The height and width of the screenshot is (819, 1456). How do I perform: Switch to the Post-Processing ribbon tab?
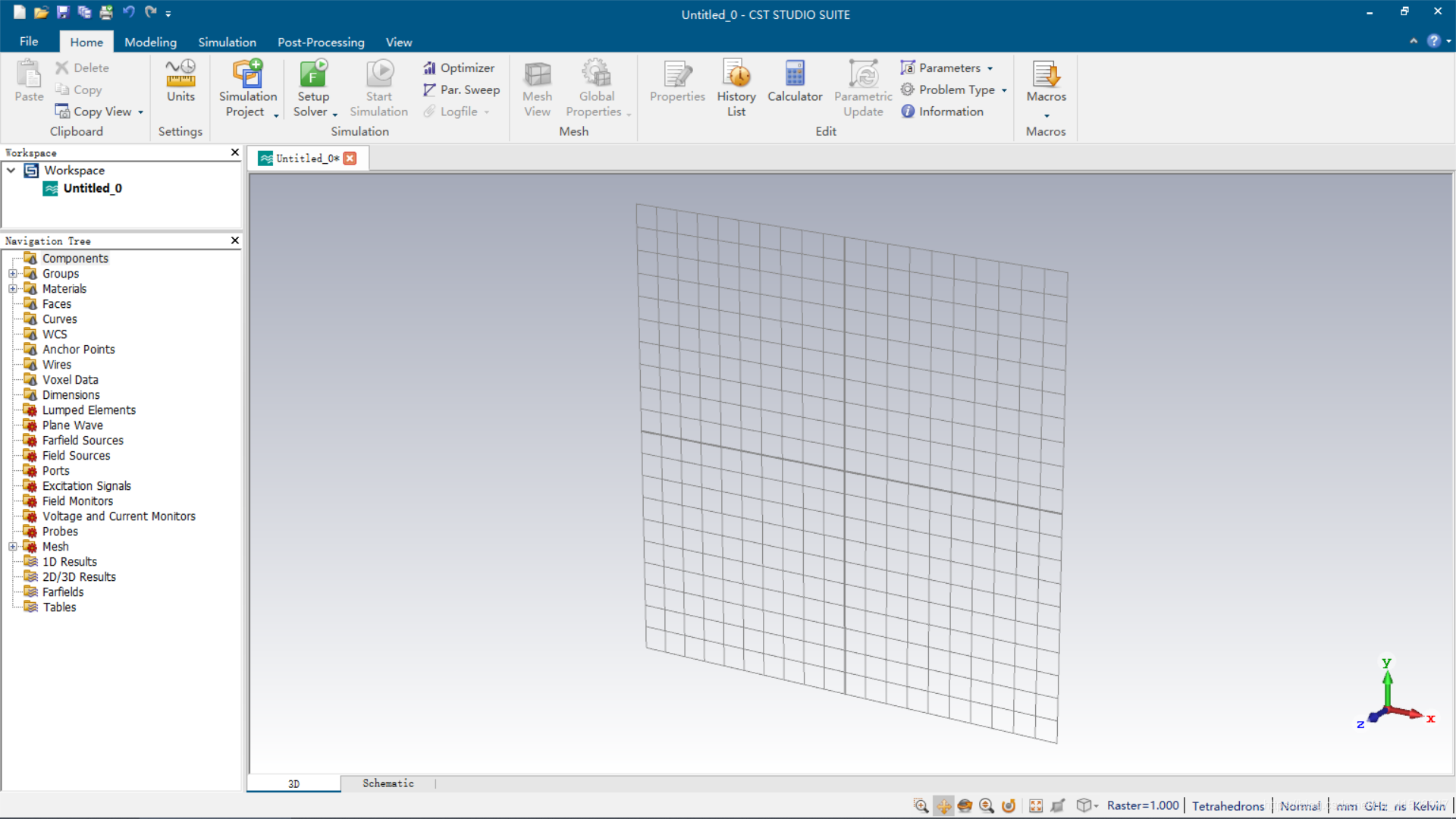click(x=321, y=42)
